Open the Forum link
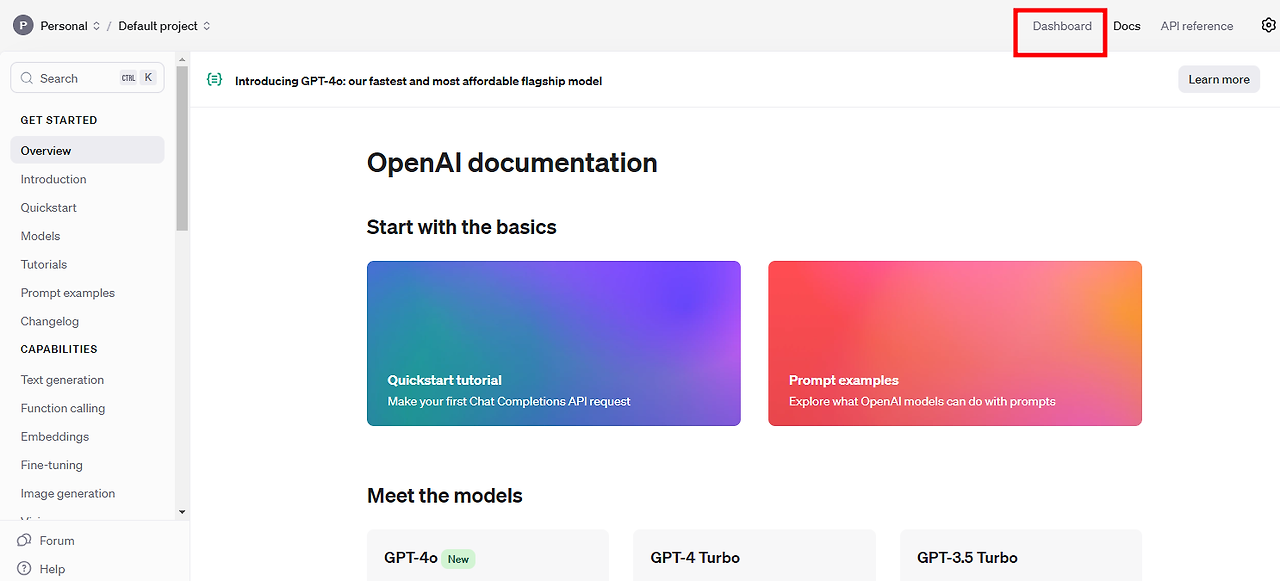The width and height of the screenshot is (1280, 581). (x=57, y=541)
